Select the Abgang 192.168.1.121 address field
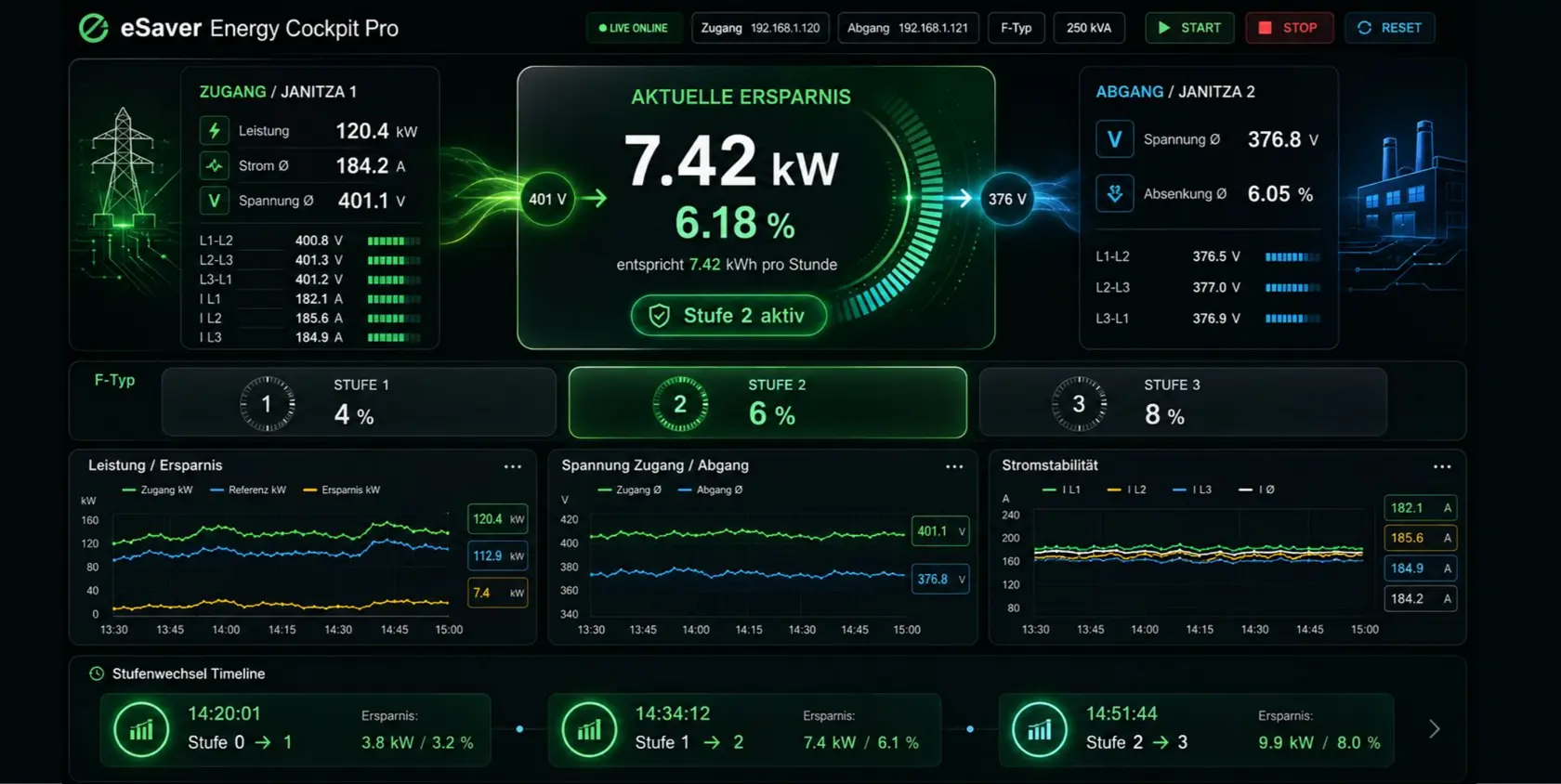Viewport: 1561px width, 784px height. point(907,28)
